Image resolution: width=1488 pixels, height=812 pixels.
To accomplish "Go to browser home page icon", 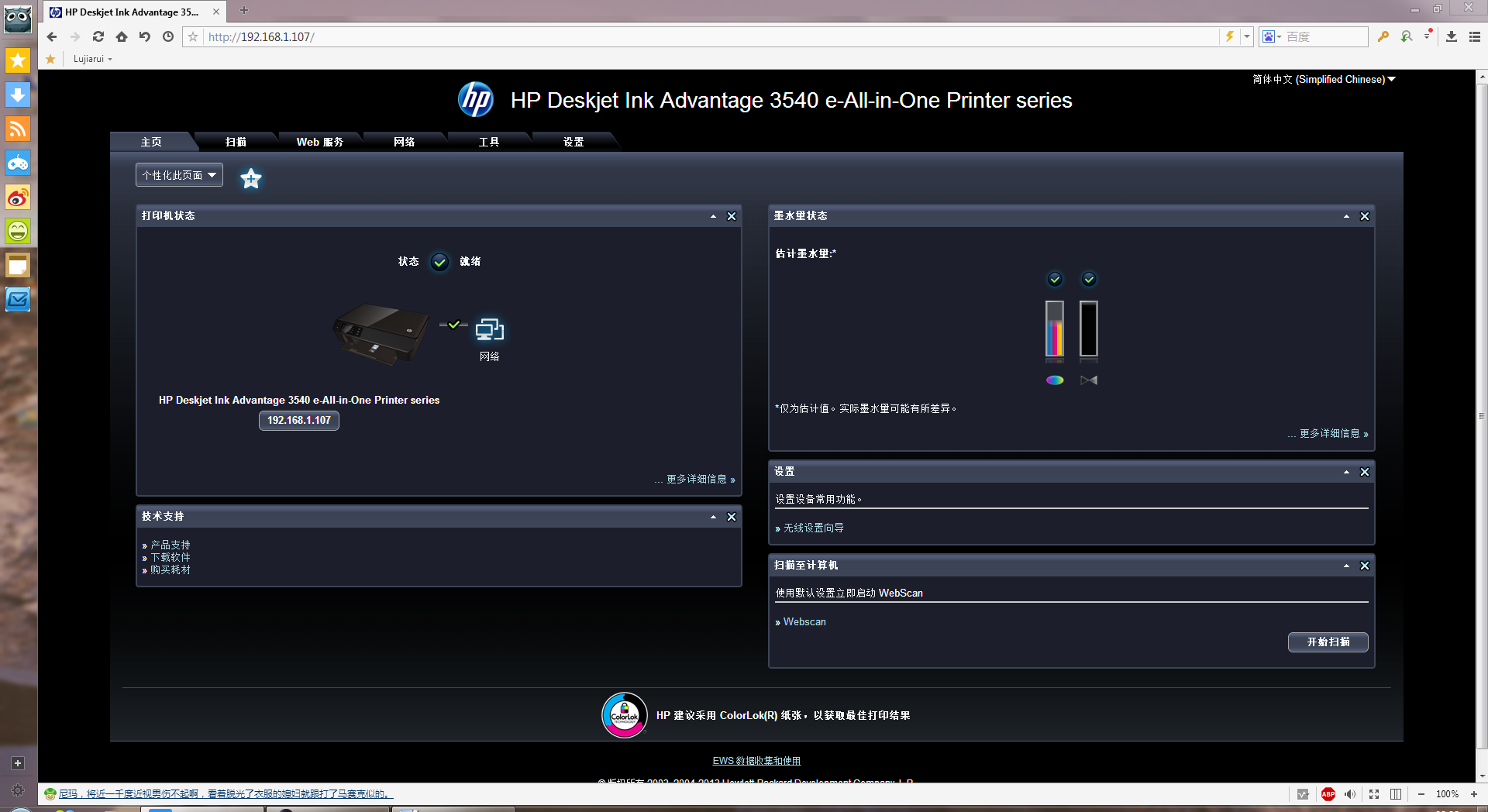I will coord(122,36).
